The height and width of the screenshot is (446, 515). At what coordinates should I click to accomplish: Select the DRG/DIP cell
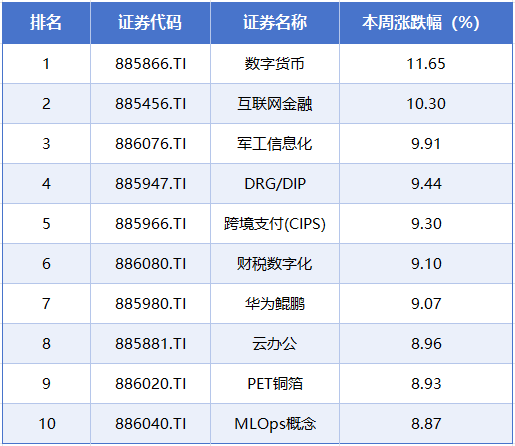pos(275,184)
